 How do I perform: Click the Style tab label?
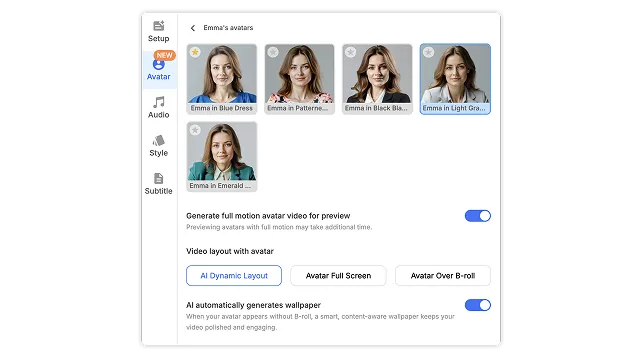click(x=158, y=153)
